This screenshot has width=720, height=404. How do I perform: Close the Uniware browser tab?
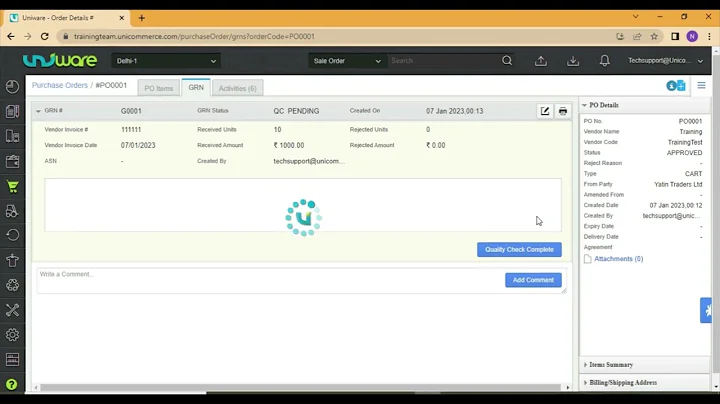coord(122,18)
